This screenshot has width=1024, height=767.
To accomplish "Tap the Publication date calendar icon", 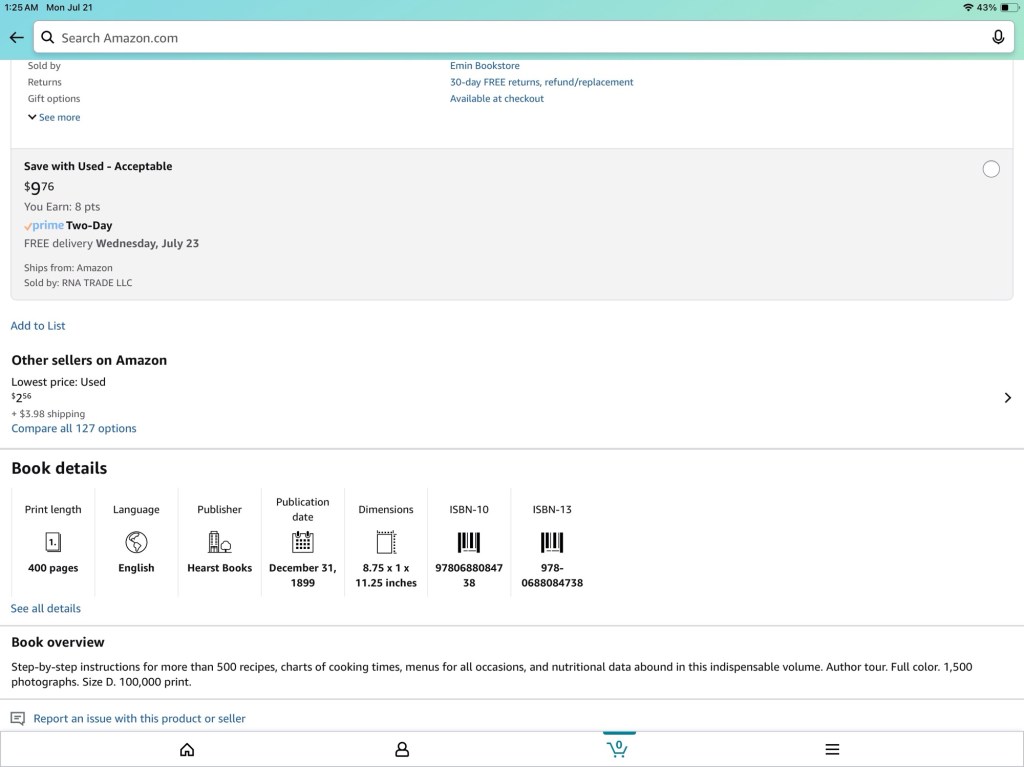I will pos(302,542).
